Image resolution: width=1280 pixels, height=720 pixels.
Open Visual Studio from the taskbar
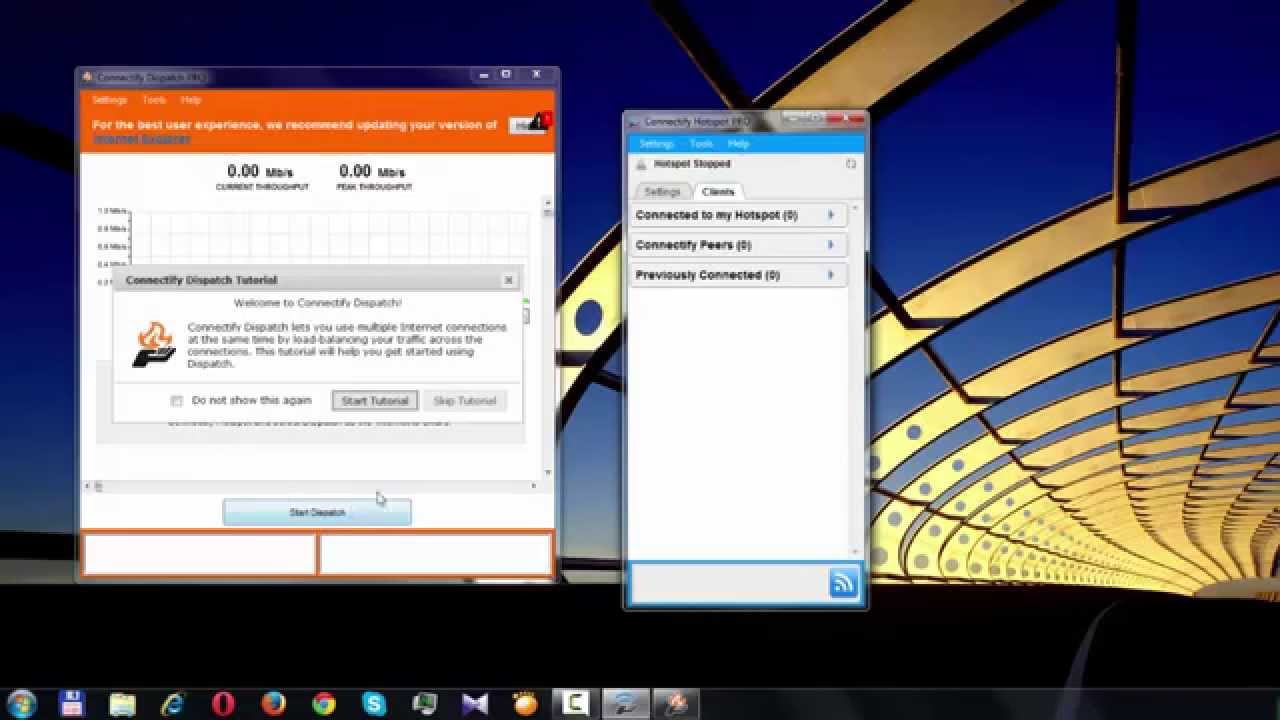point(474,704)
